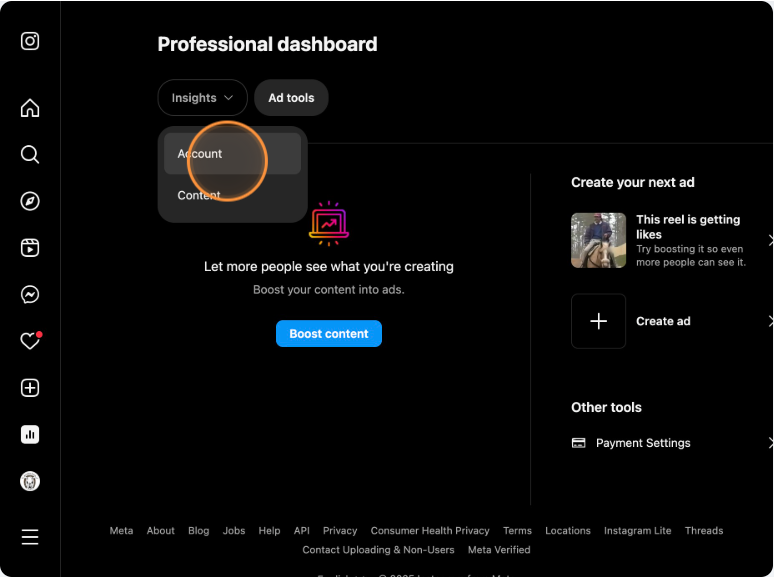Open Reels from the sidebar
774x578 pixels.
tap(30, 248)
